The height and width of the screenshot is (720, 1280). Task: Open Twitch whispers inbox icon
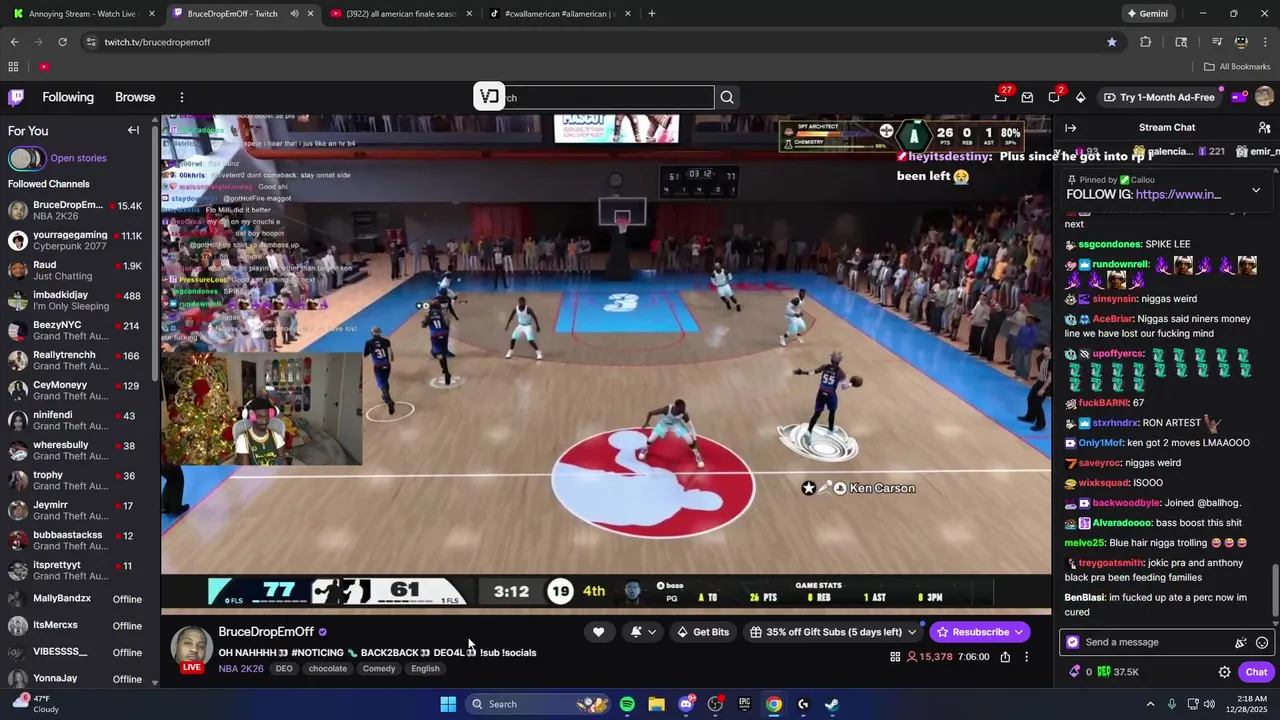click(x=1027, y=97)
